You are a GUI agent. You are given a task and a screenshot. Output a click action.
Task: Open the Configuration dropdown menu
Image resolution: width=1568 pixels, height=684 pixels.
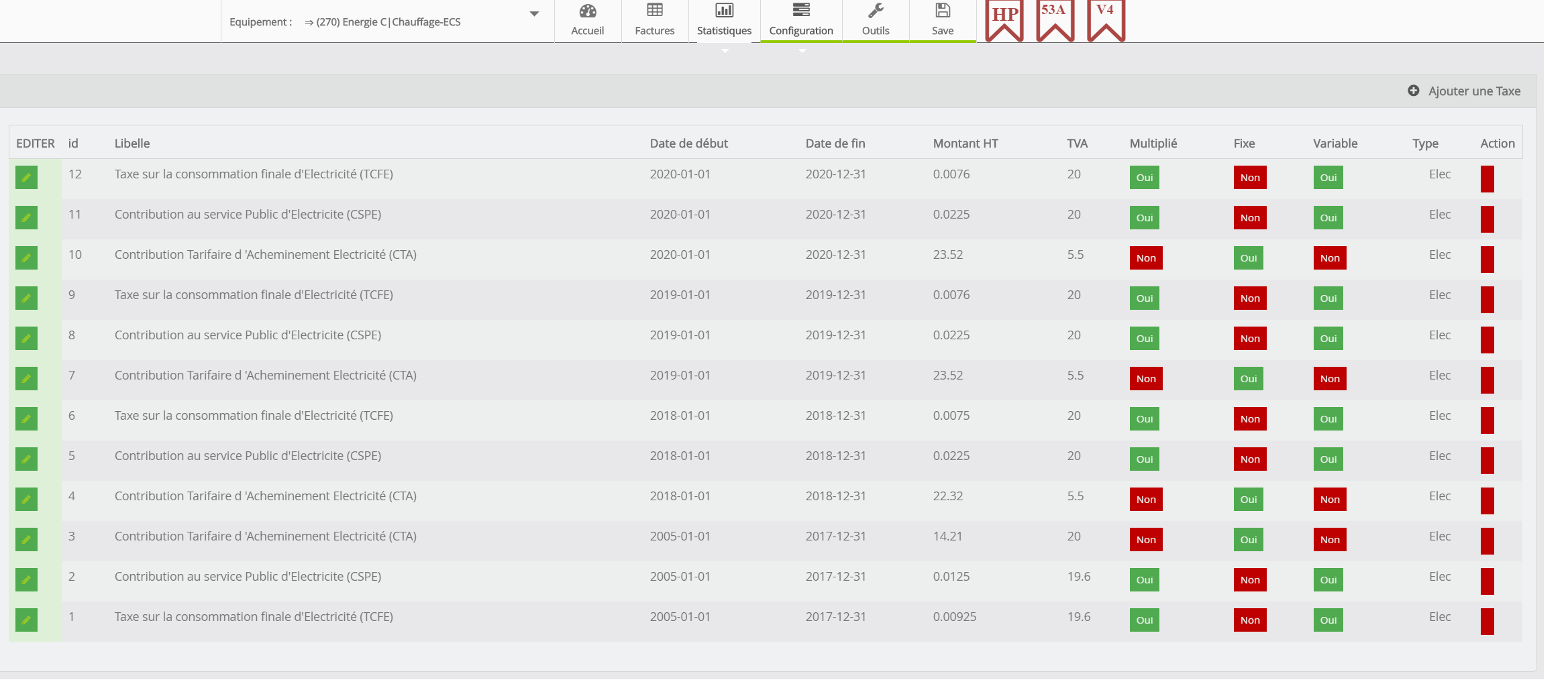(x=800, y=20)
